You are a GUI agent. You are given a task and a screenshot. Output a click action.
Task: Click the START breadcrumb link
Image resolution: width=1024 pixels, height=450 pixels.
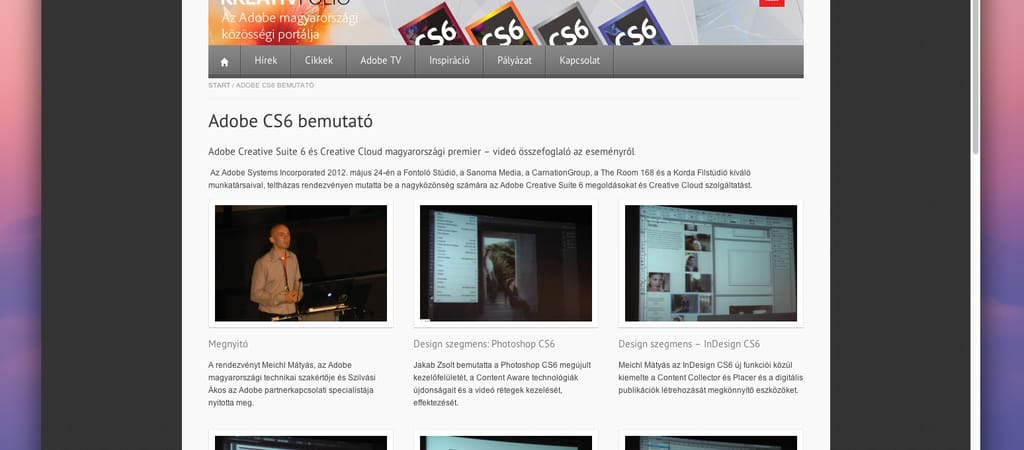pos(219,85)
